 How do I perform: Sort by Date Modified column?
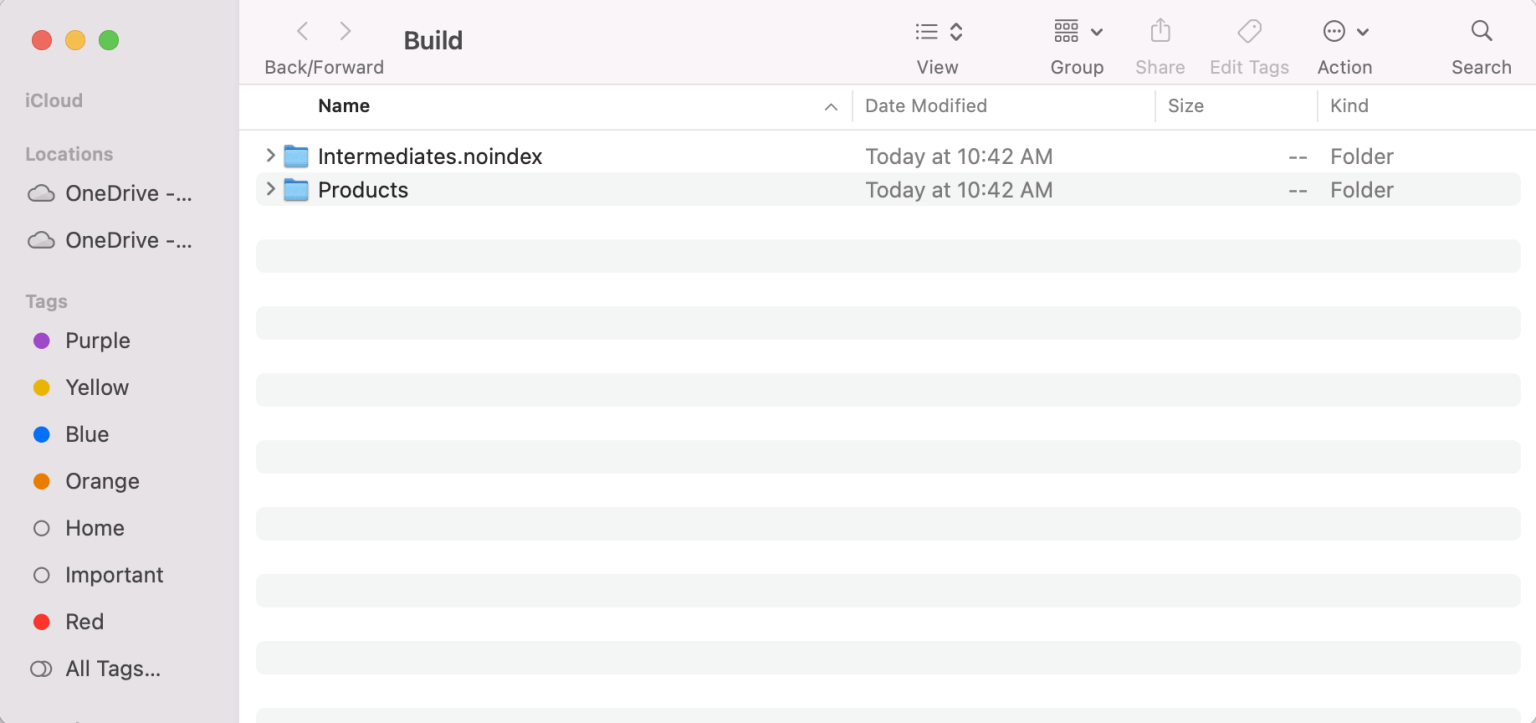(x=926, y=106)
